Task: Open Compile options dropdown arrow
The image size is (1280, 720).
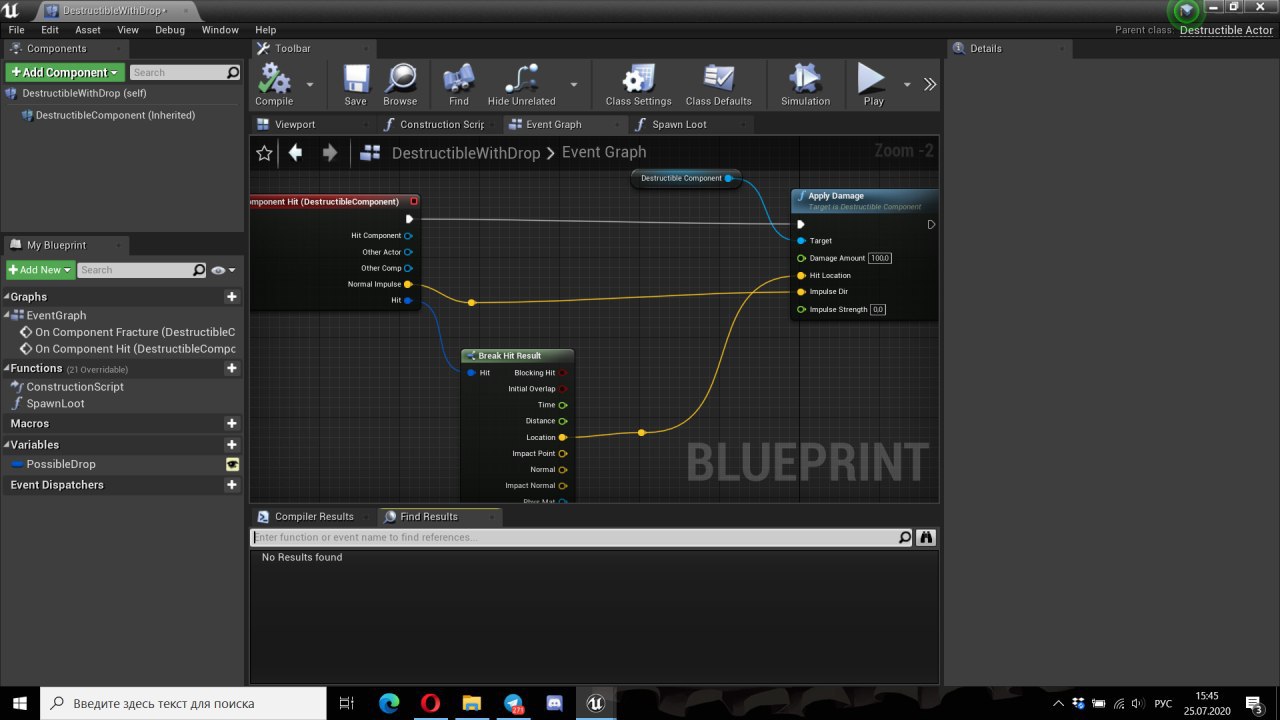Action: coord(310,85)
